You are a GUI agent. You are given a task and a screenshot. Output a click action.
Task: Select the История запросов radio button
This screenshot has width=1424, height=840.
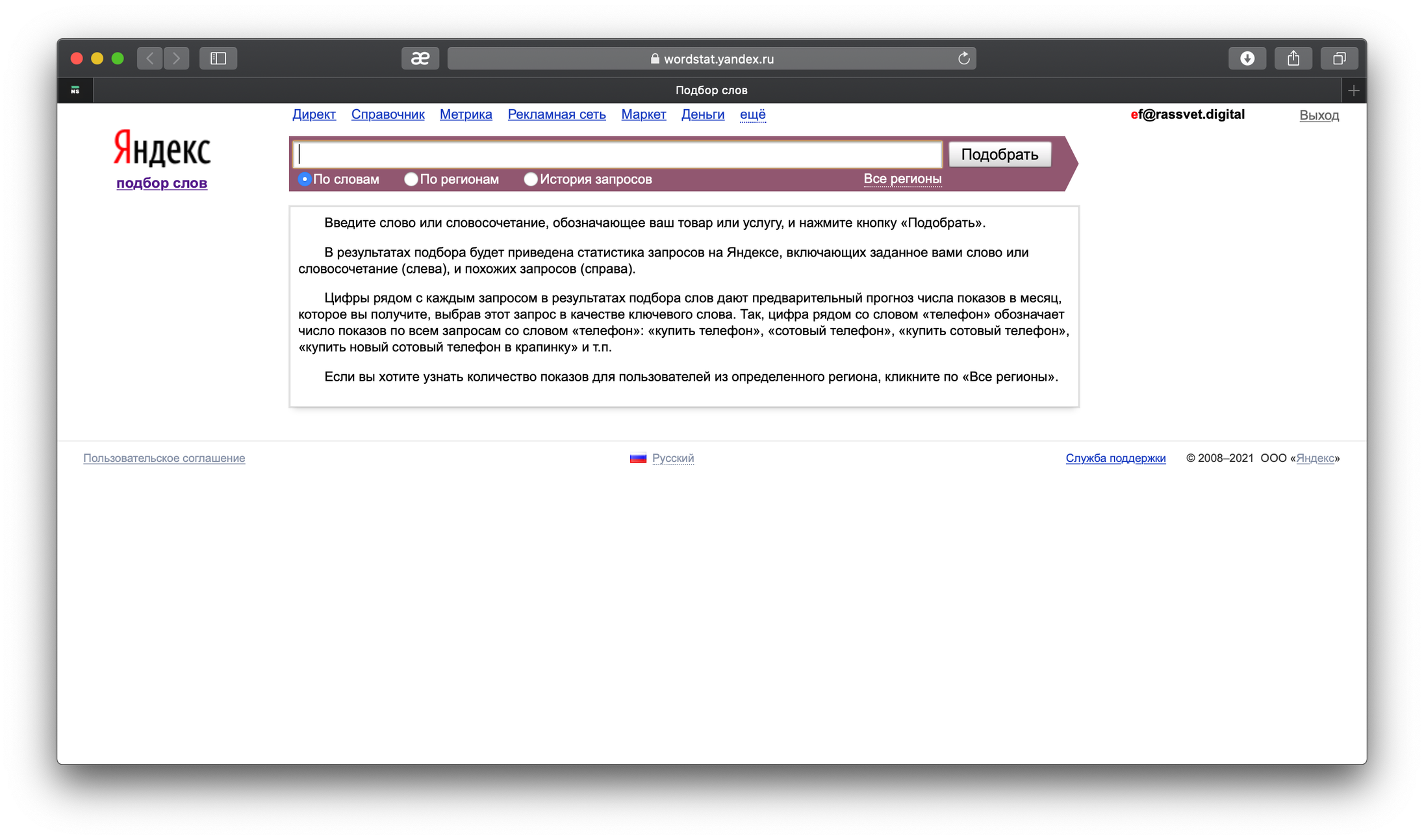tap(531, 179)
